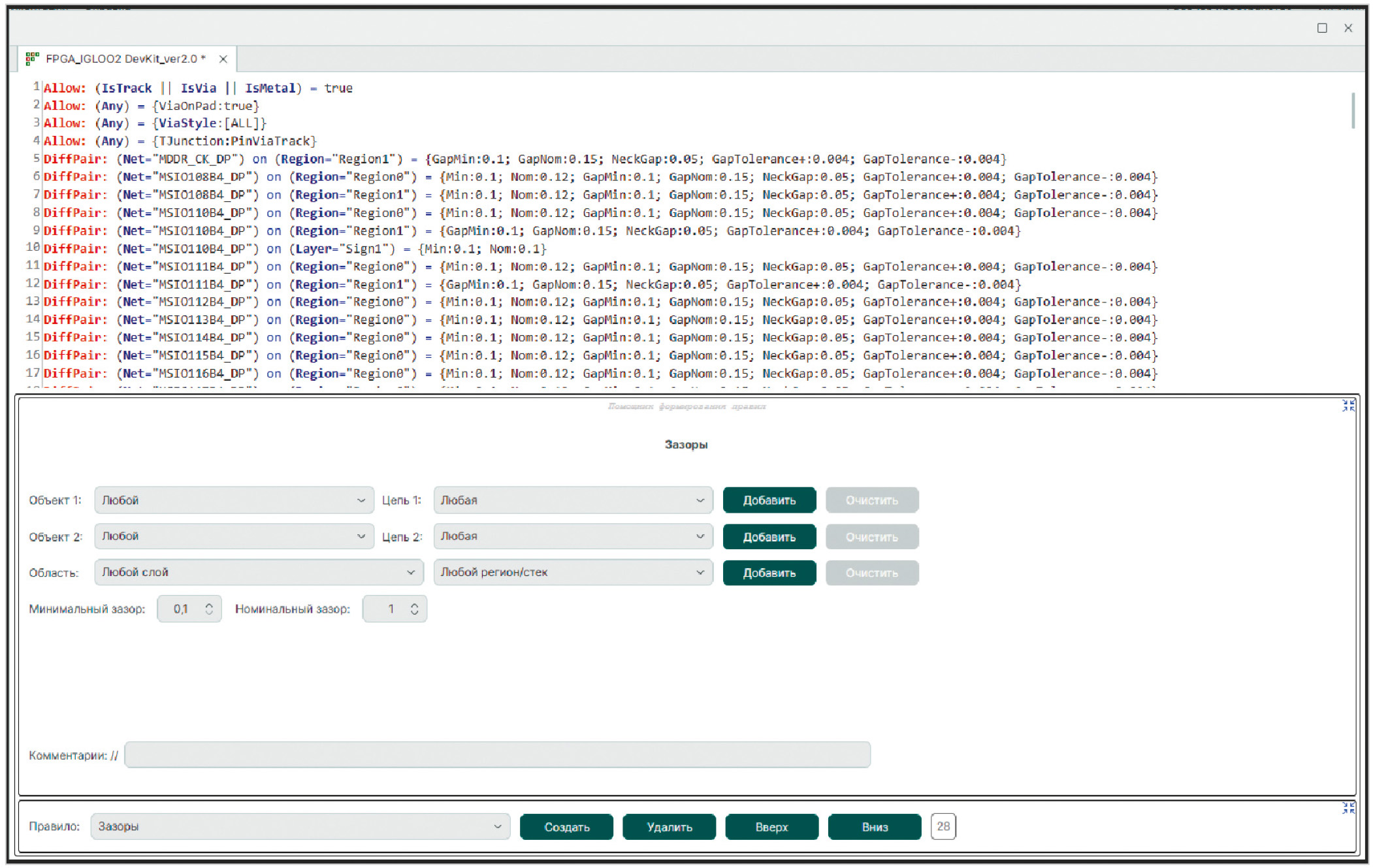This screenshot has width=1373, height=868.
Task: Click the rule number box showing 28
Action: 943,826
